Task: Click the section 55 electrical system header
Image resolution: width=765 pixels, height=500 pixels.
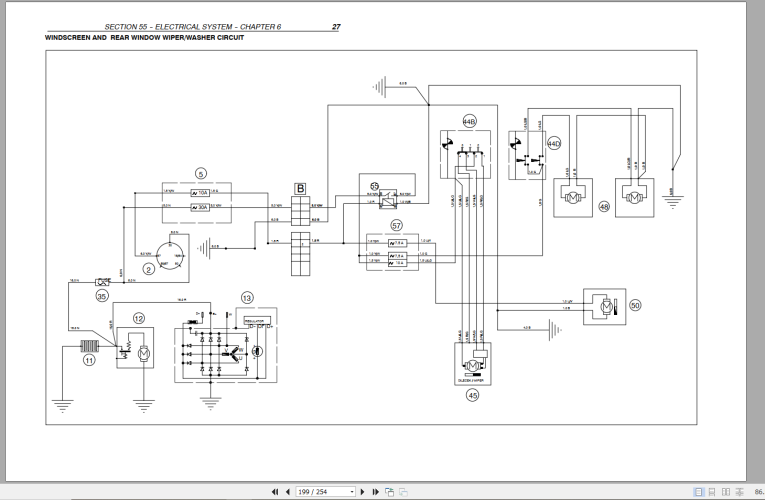Action: click(x=192, y=27)
